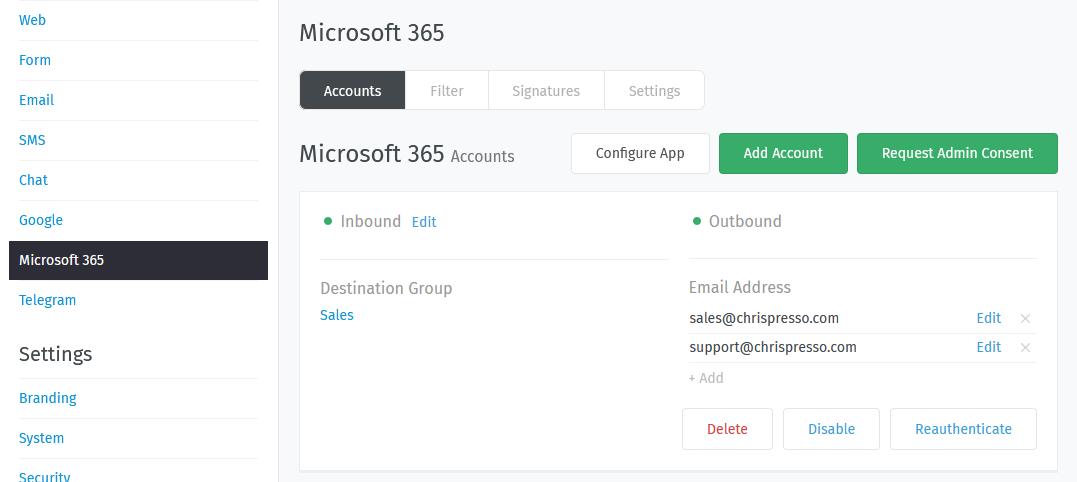Open Form channel in sidebar
Image resolution: width=1077 pixels, height=482 pixels.
click(35, 60)
